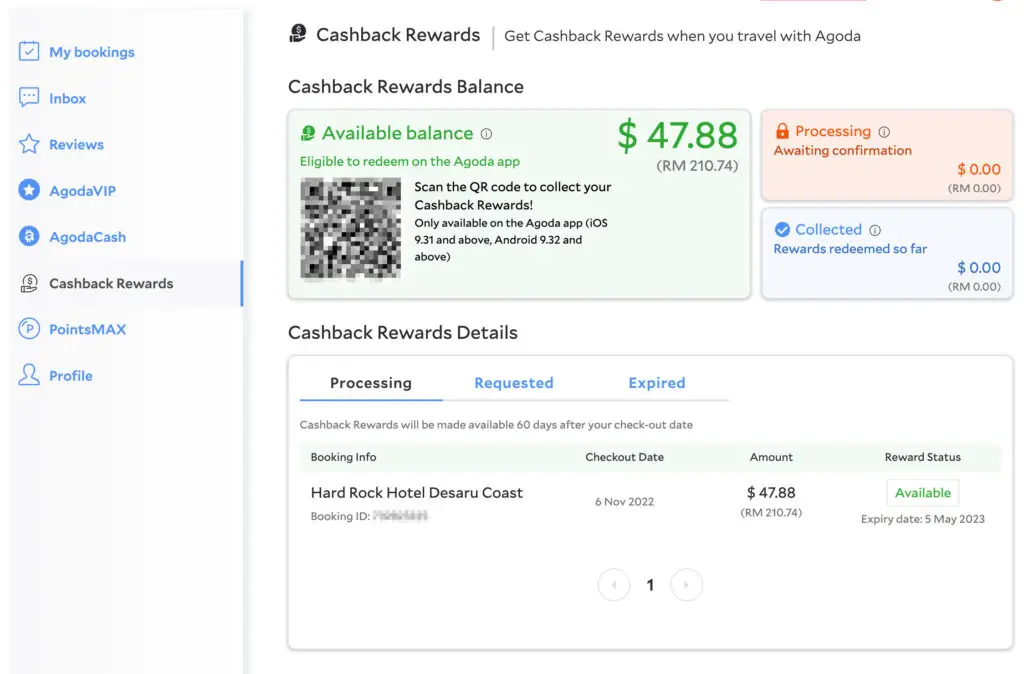This screenshot has width=1024, height=674.
Task: Switch to the Expired tab
Action: point(657,383)
